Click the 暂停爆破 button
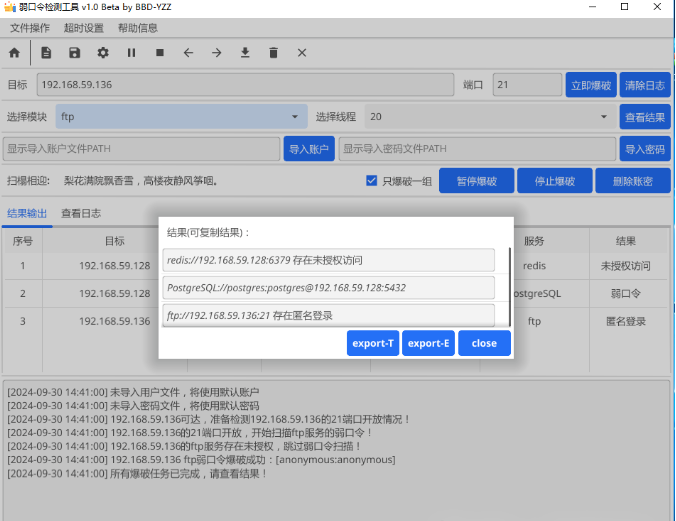This screenshot has width=676, height=521. 476,181
